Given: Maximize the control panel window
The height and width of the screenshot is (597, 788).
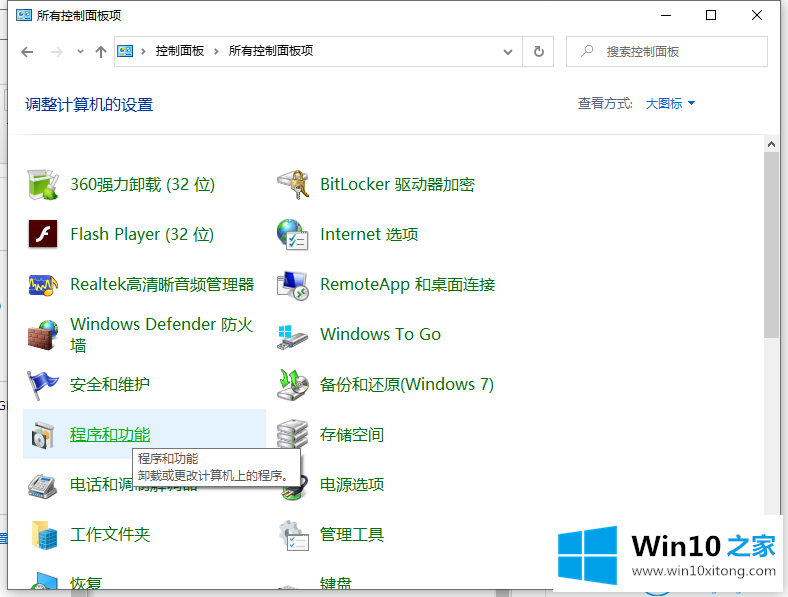Looking at the screenshot, I should point(711,16).
